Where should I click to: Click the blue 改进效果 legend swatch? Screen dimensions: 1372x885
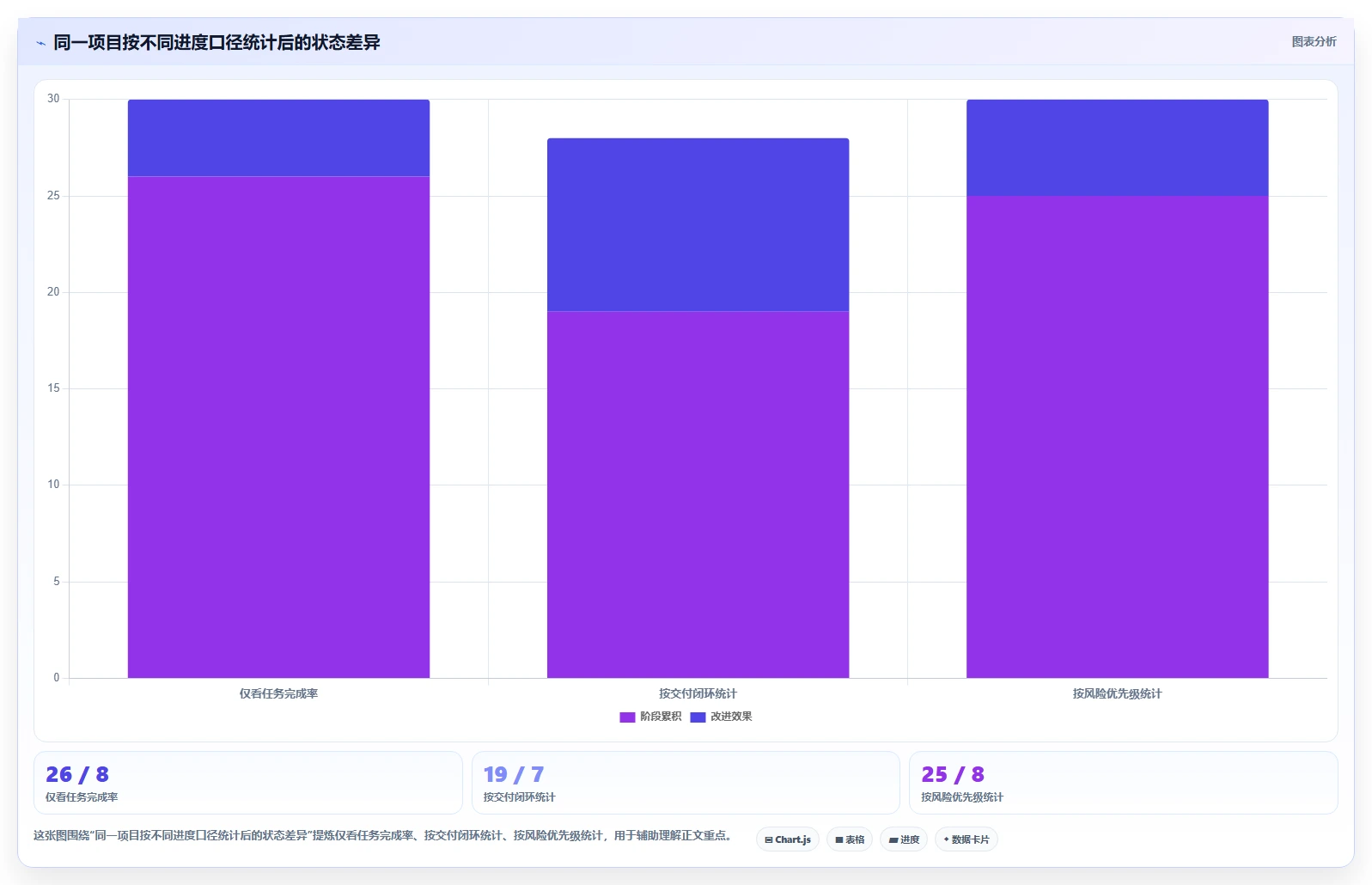pyautogui.click(x=698, y=717)
